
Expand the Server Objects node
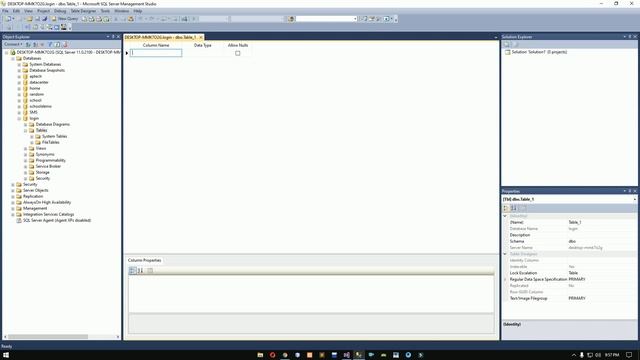(13, 190)
